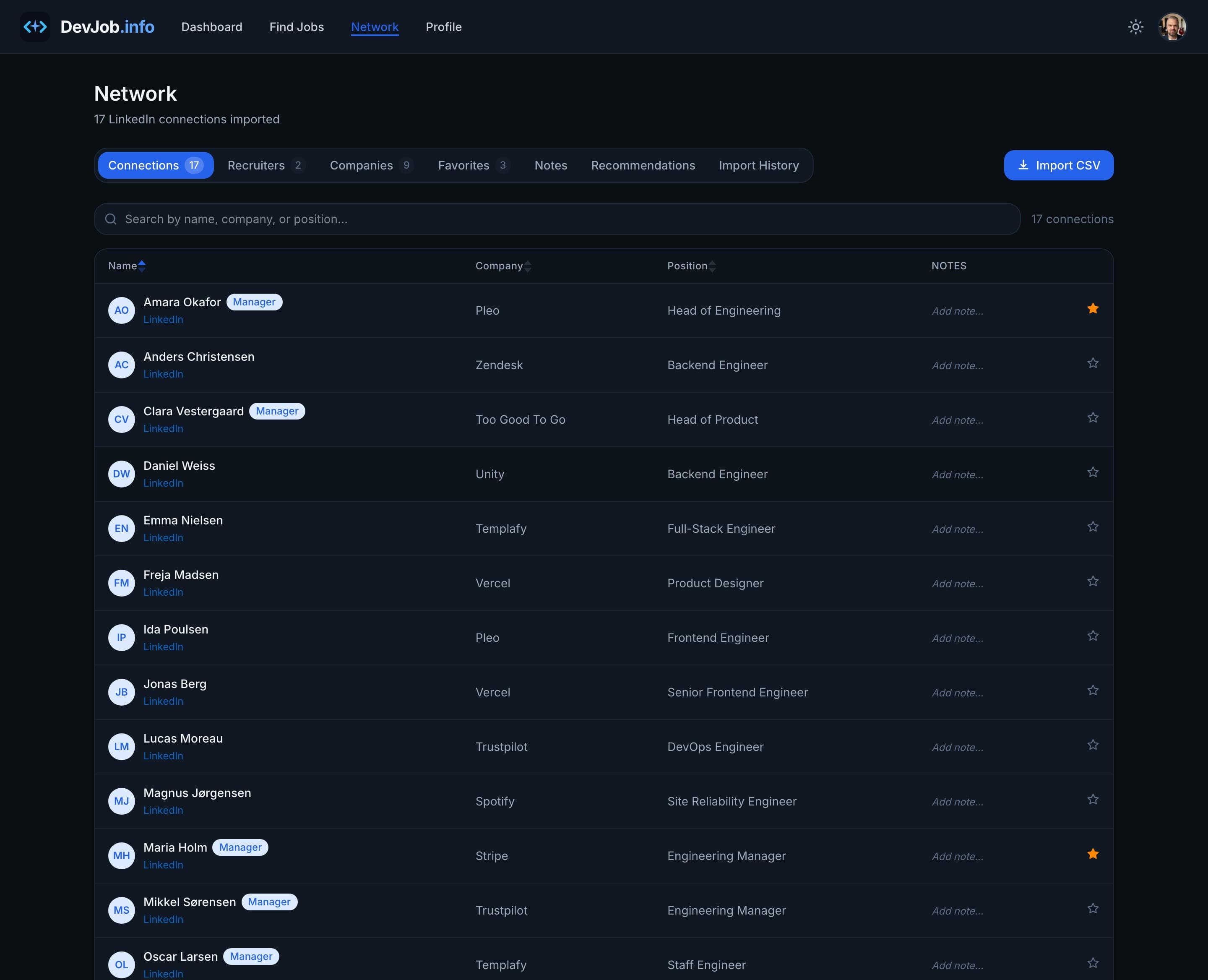1208x980 pixels.
Task: Open the Notes tab
Action: click(x=551, y=165)
